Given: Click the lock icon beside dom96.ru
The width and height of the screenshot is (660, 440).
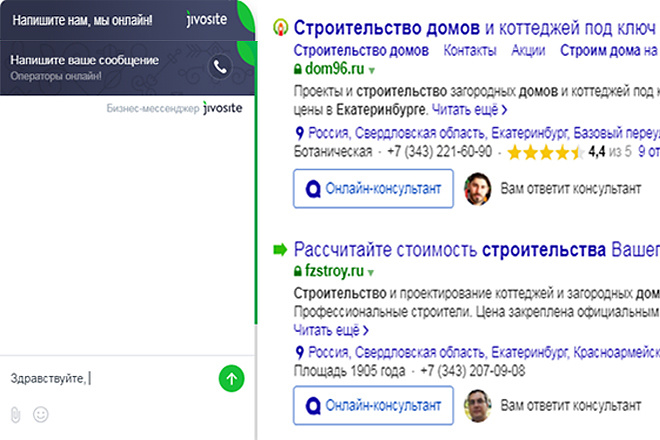Looking at the screenshot, I should click(x=298, y=69).
